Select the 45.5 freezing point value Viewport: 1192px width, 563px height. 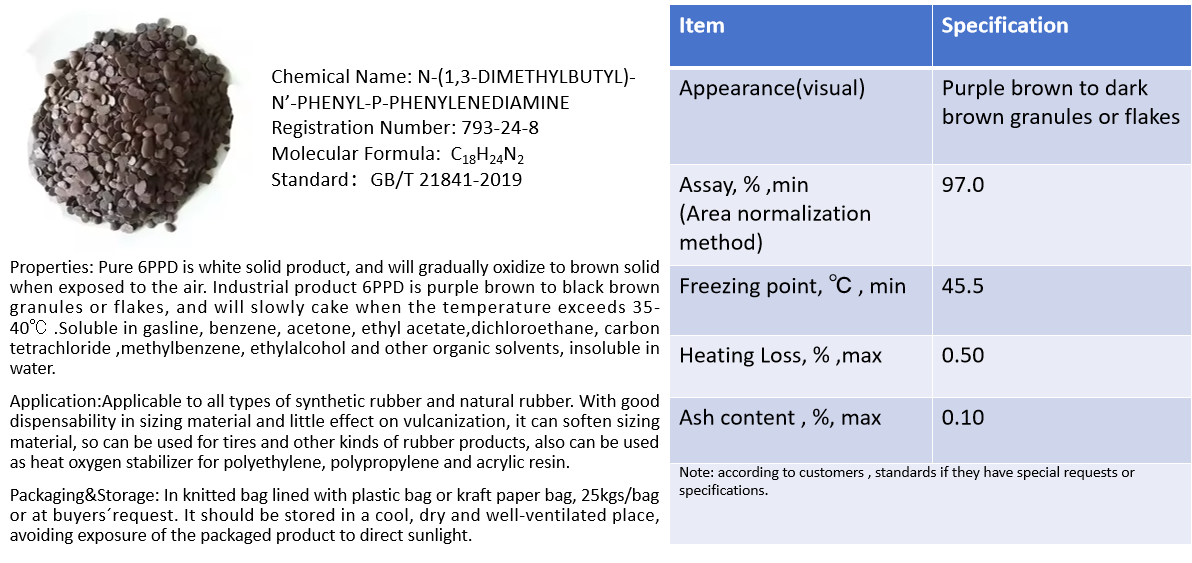click(x=963, y=287)
